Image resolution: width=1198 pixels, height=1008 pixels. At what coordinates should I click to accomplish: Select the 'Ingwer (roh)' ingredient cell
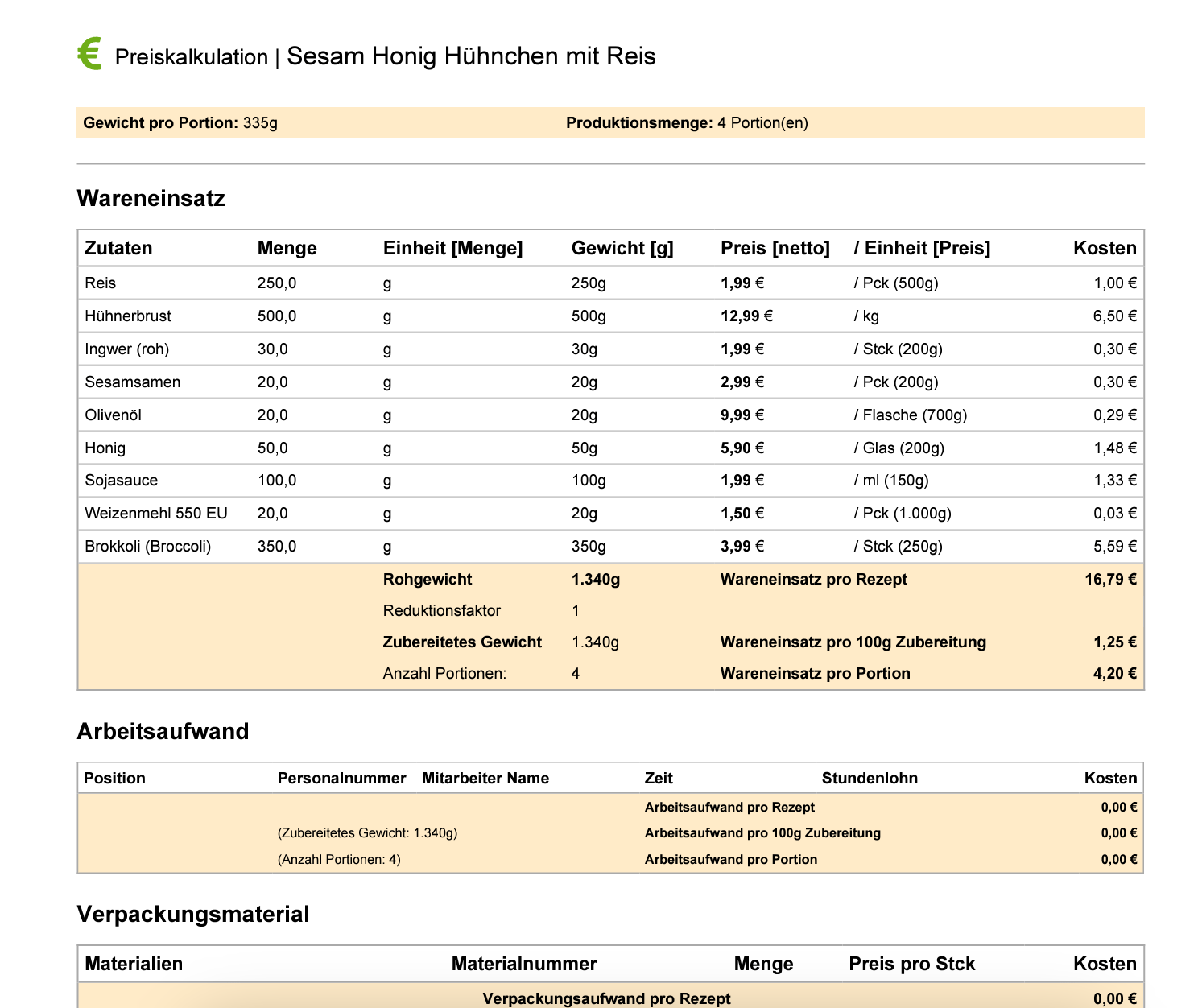pyautogui.click(x=127, y=349)
